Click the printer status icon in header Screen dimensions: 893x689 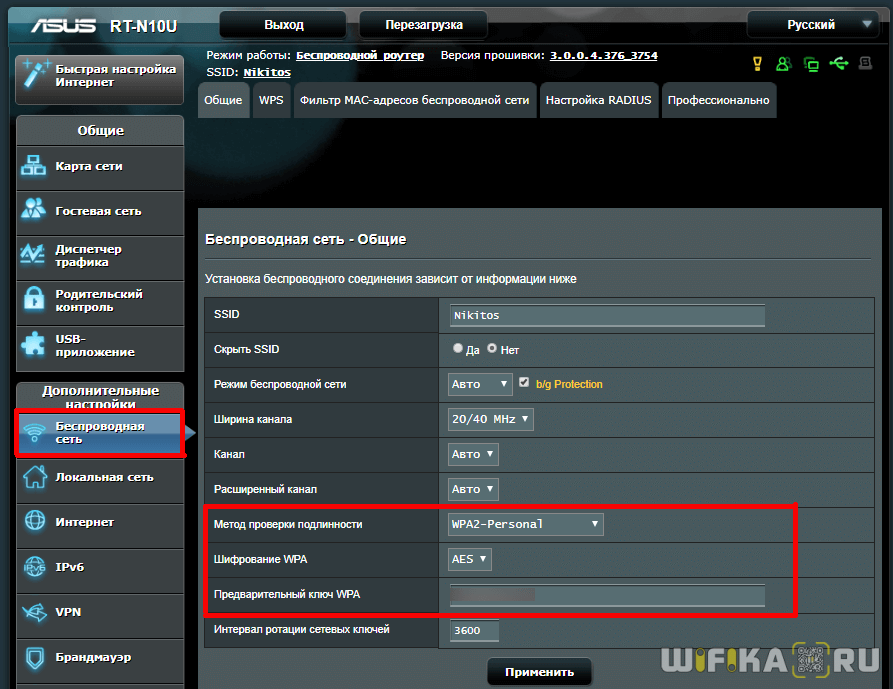(x=865, y=64)
